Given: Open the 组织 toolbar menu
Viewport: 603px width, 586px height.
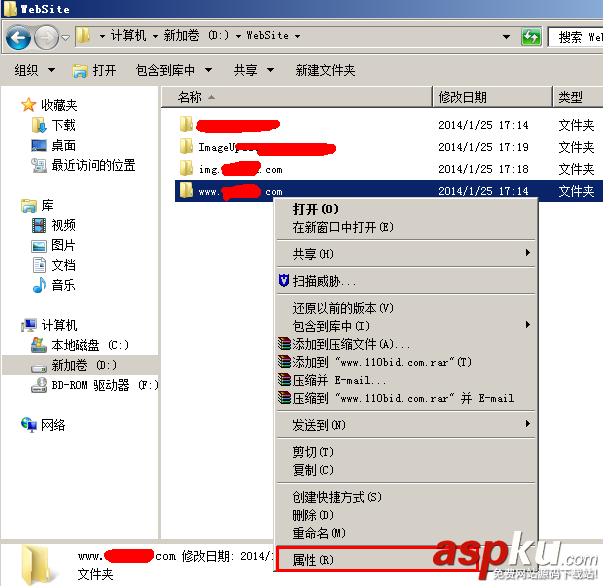Looking at the screenshot, I should 35,70.
